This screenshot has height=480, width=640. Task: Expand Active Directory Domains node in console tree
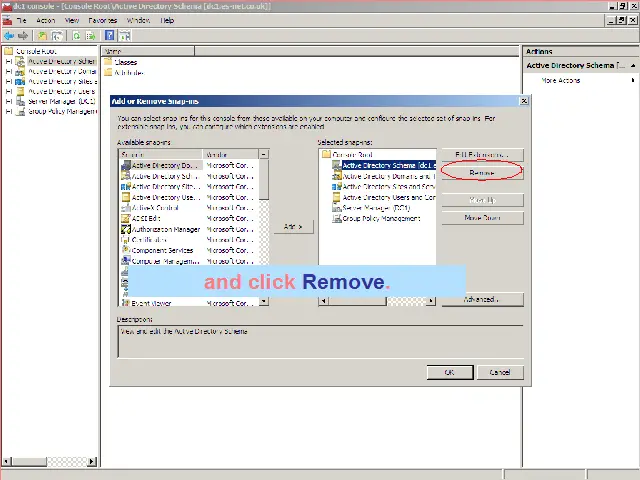(9, 71)
